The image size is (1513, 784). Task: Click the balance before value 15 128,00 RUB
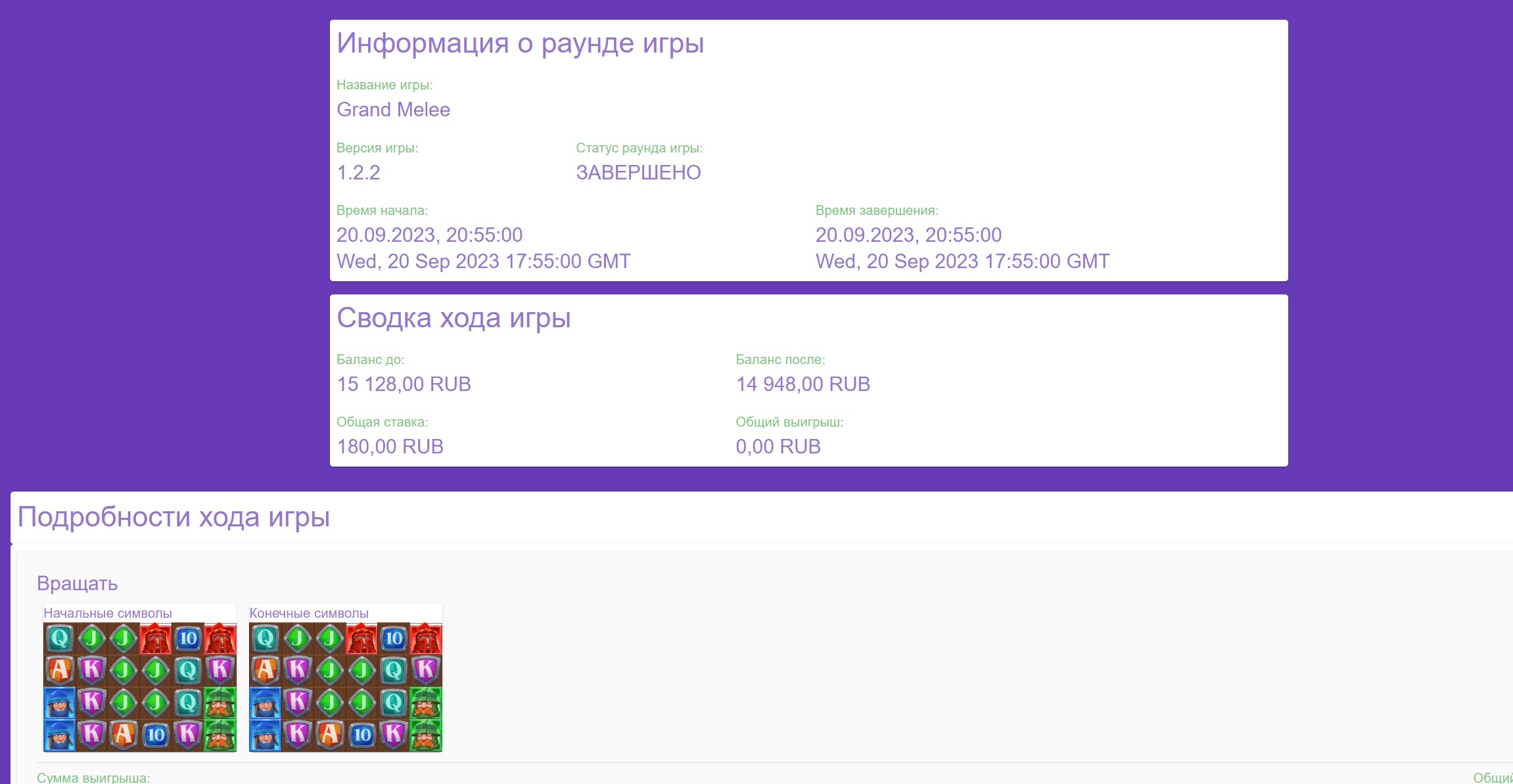[x=404, y=384]
